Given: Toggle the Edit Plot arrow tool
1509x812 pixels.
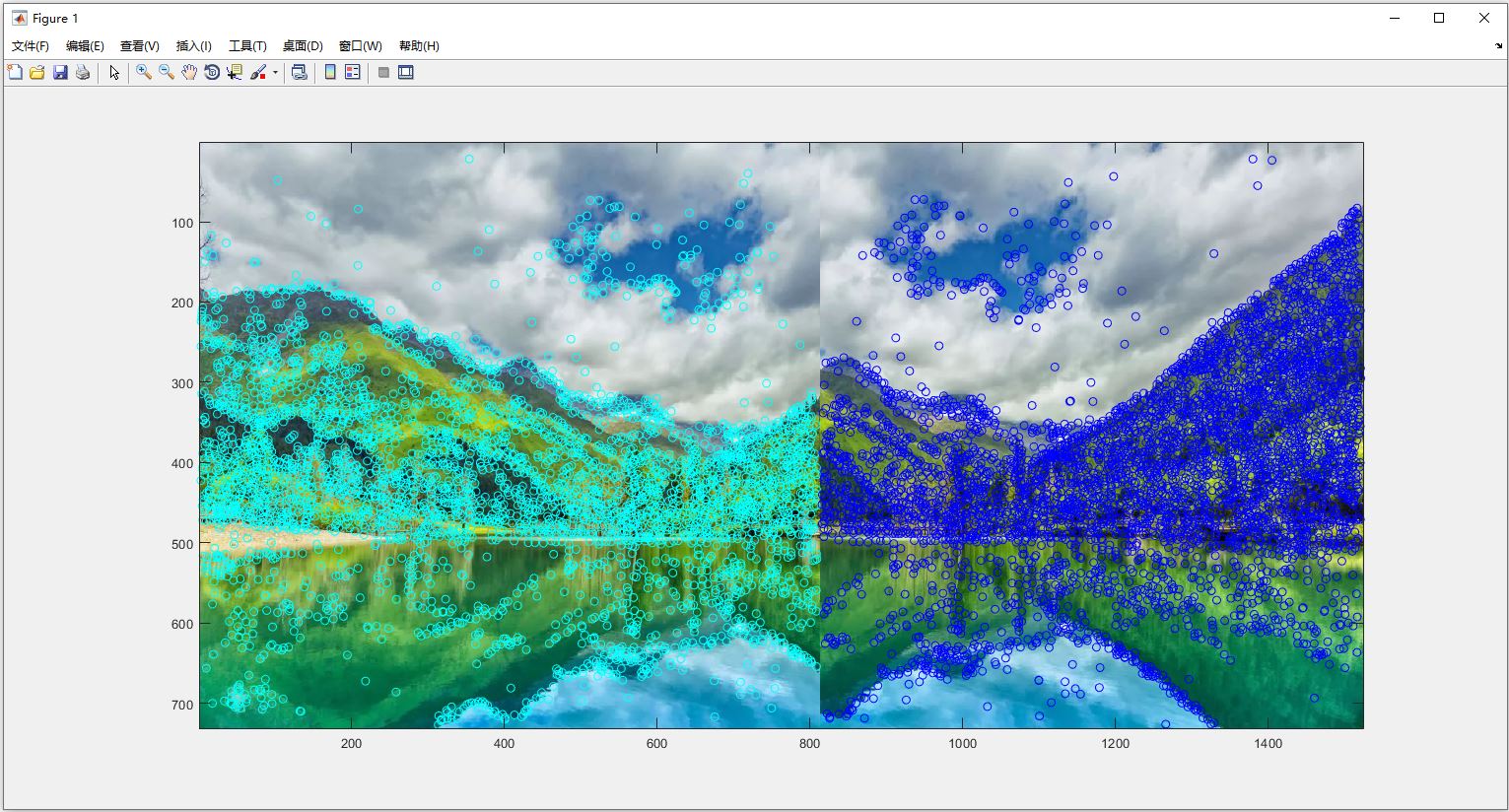Looking at the screenshot, I should tap(114, 72).
